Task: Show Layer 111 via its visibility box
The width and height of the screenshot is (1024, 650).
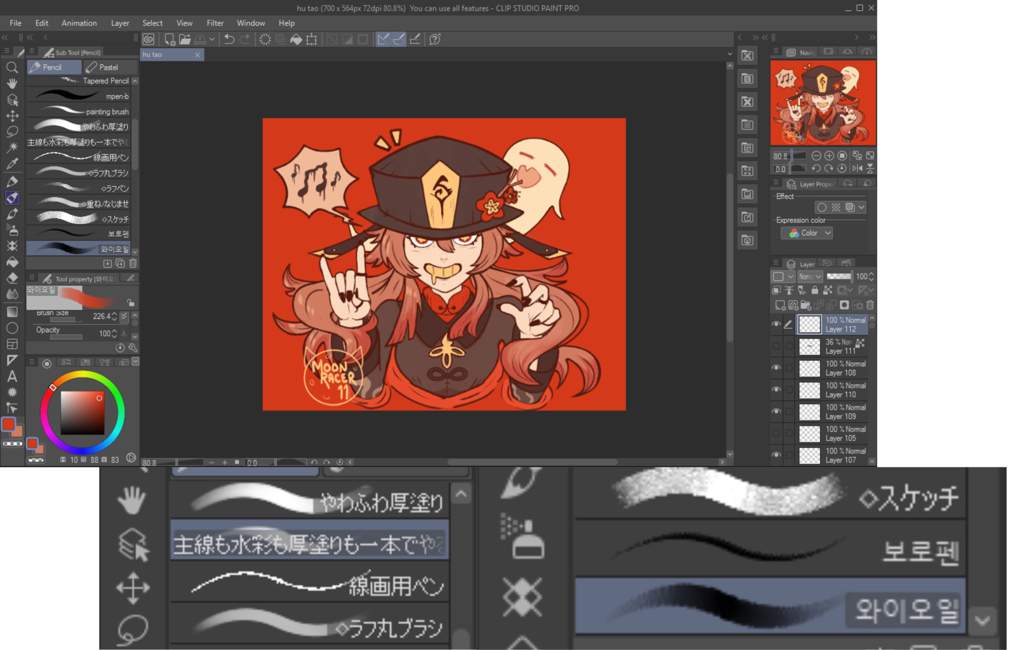Action: (x=776, y=346)
